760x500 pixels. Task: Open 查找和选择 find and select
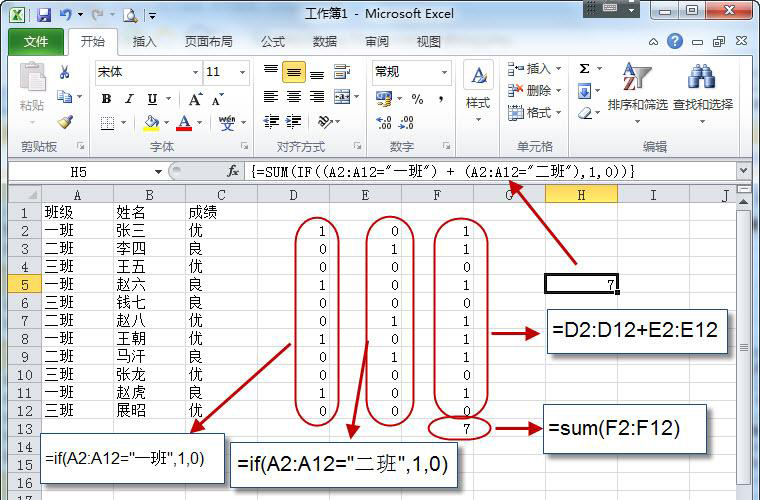point(703,92)
